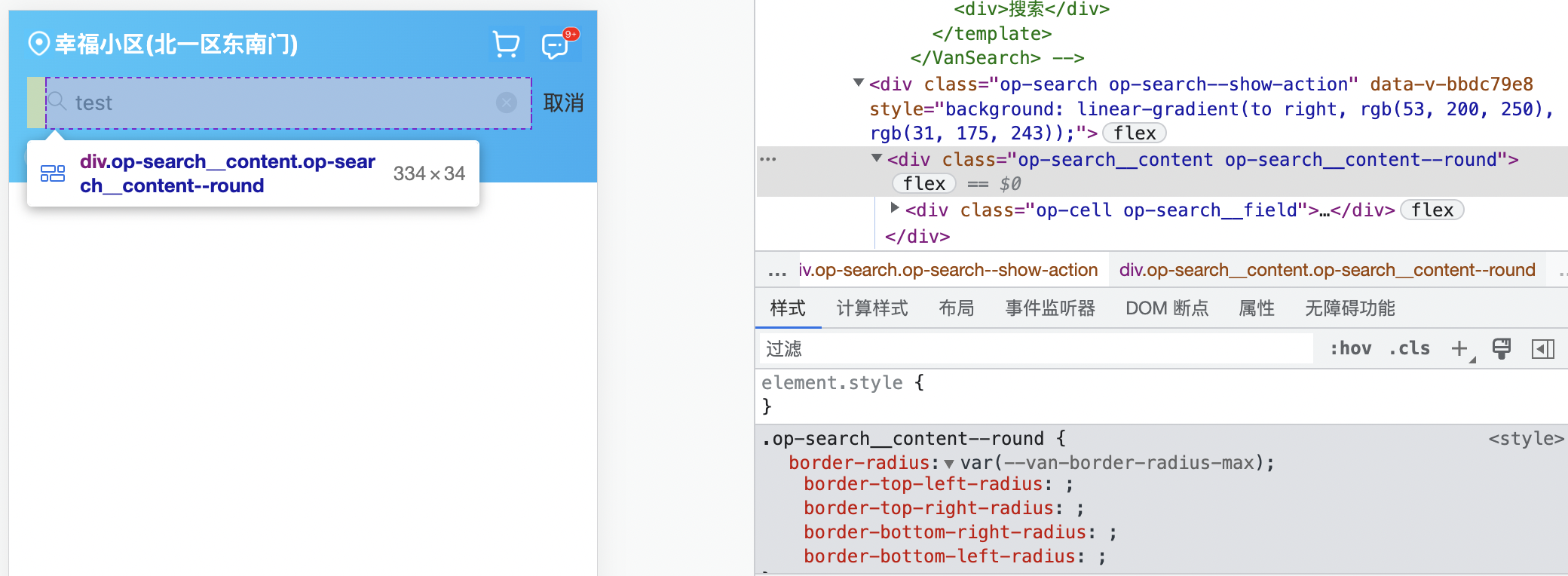The width and height of the screenshot is (1568, 576).
Task: Toggle the flex badge on op-search div
Action: [x=1135, y=133]
